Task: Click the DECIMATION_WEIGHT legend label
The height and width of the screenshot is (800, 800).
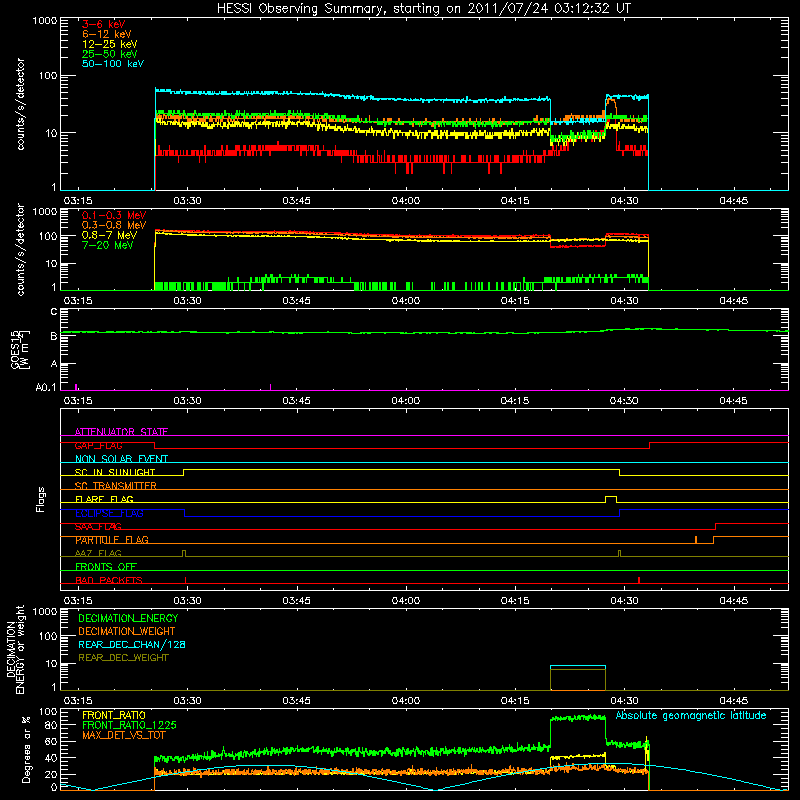Action: [x=127, y=631]
